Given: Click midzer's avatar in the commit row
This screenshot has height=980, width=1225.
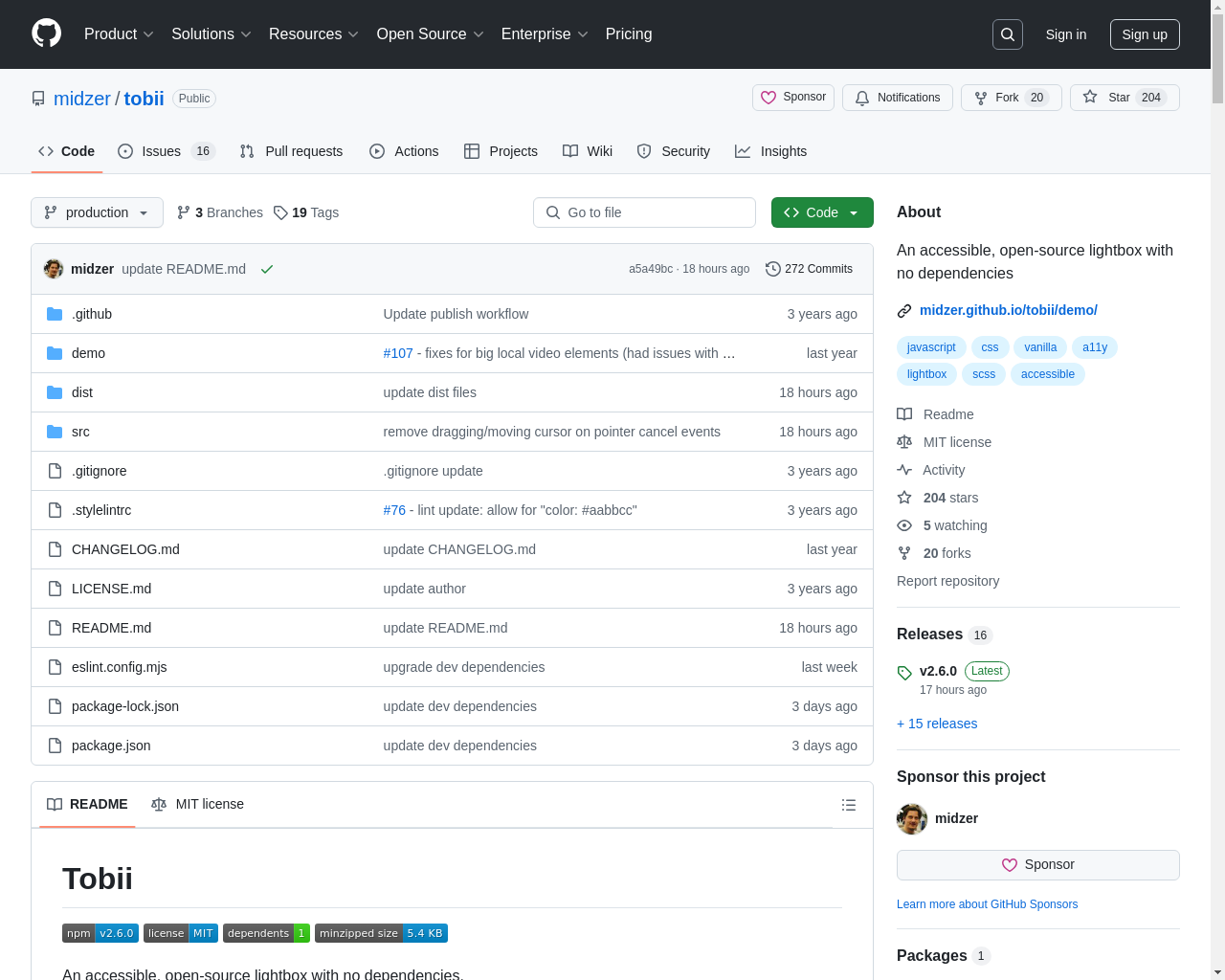Looking at the screenshot, I should tap(54, 269).
